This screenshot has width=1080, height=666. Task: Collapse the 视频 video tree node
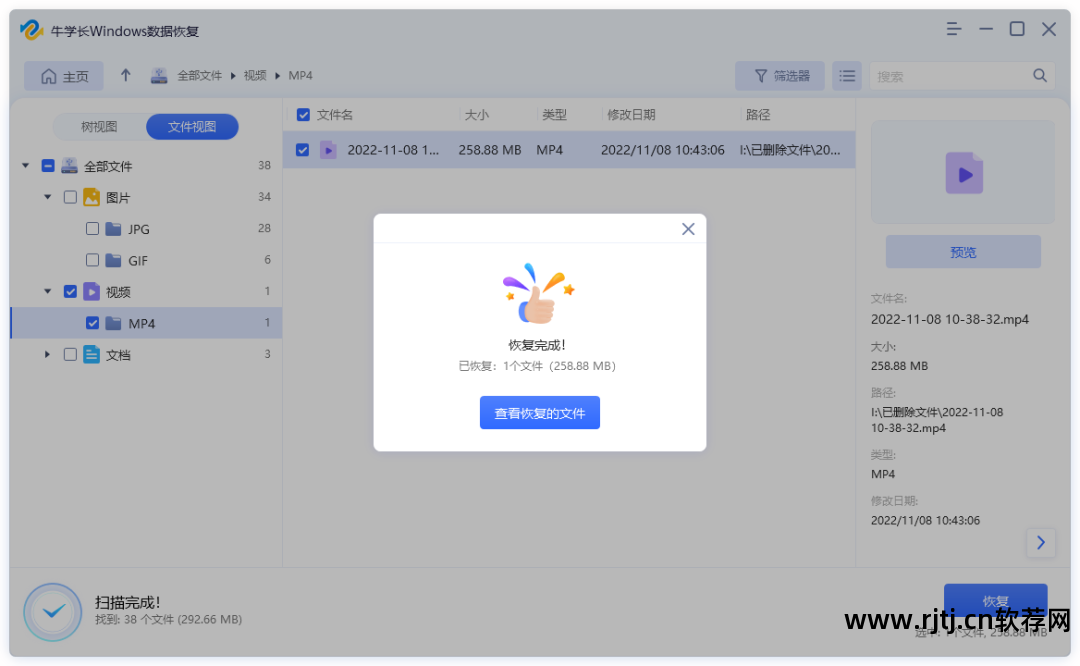(x=47, y=292)
